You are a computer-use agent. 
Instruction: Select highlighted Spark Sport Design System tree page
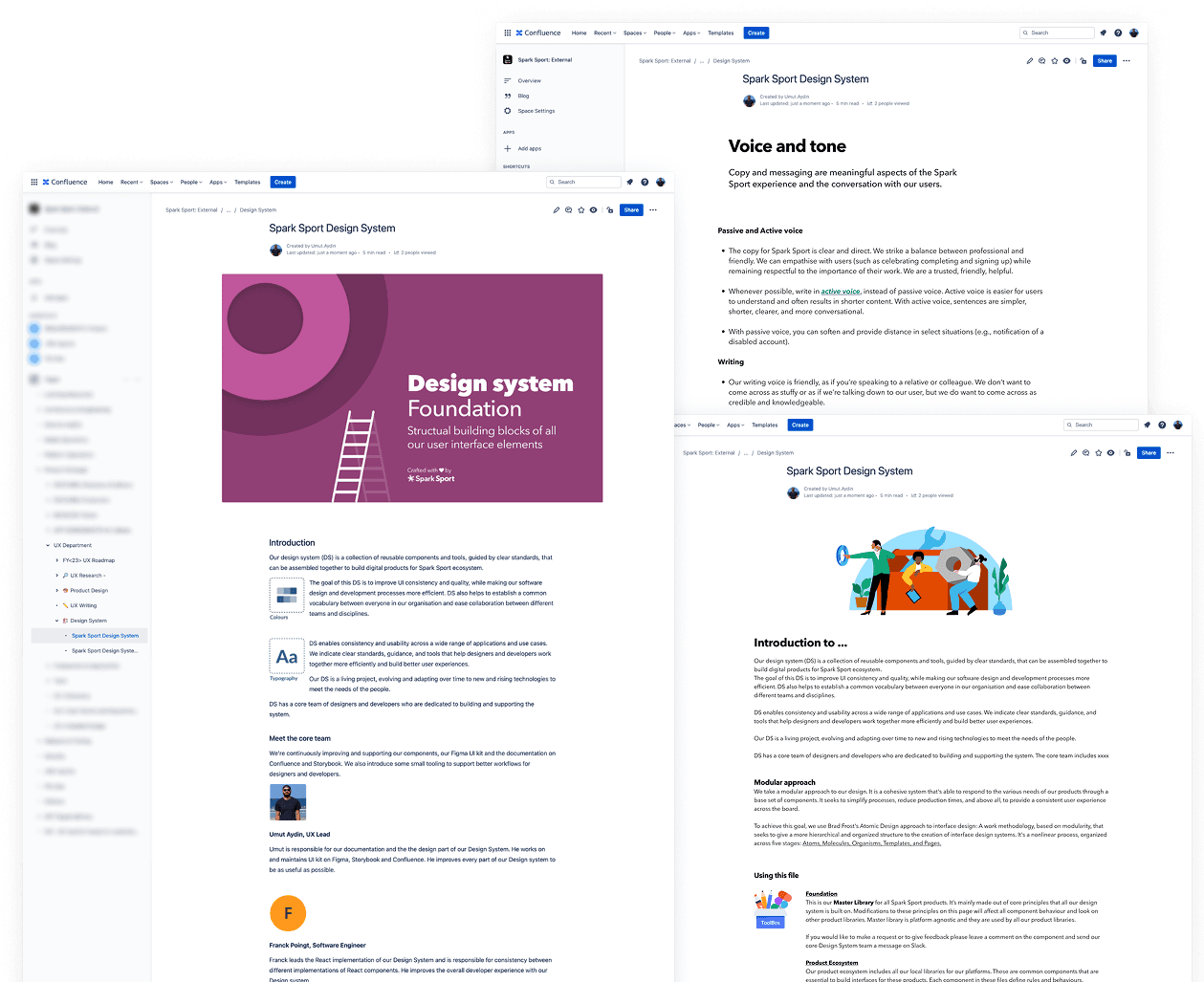coord(89,636)
